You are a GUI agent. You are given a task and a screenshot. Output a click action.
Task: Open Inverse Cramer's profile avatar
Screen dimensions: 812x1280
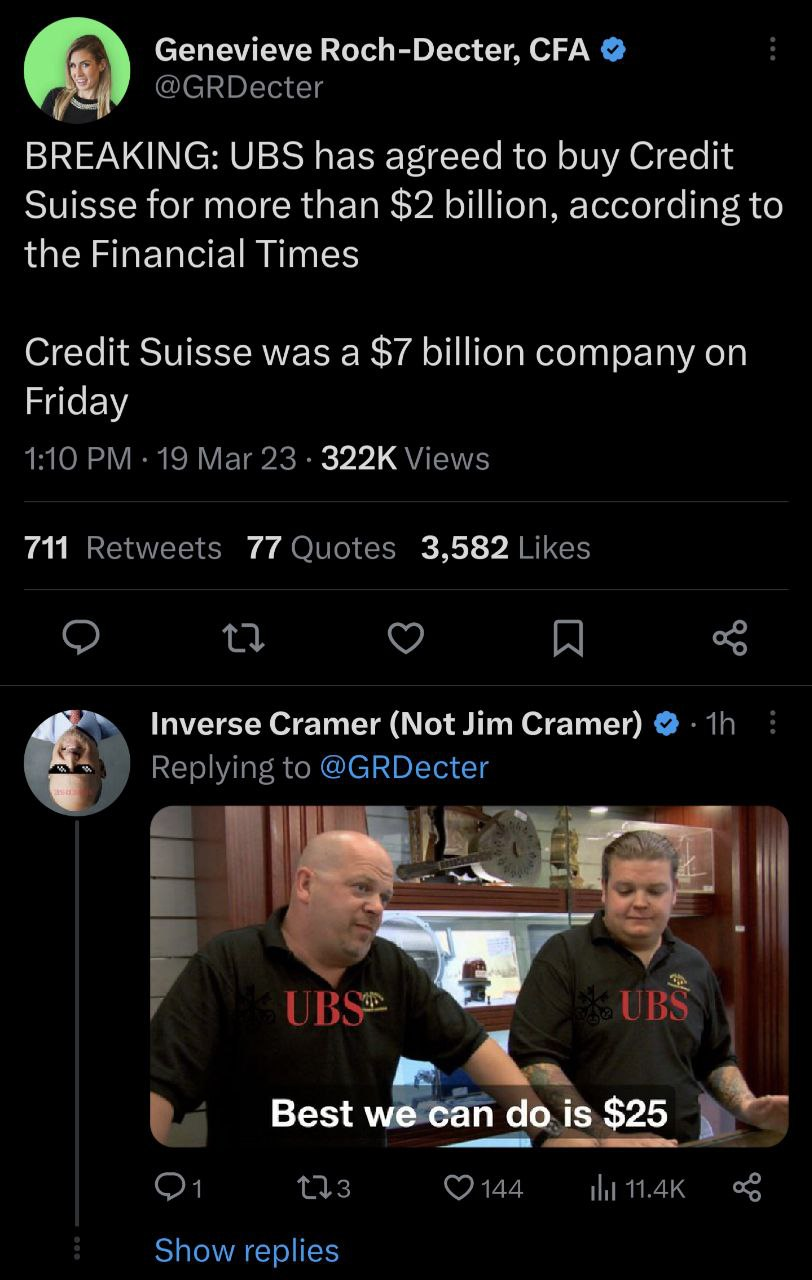[76, 763]
